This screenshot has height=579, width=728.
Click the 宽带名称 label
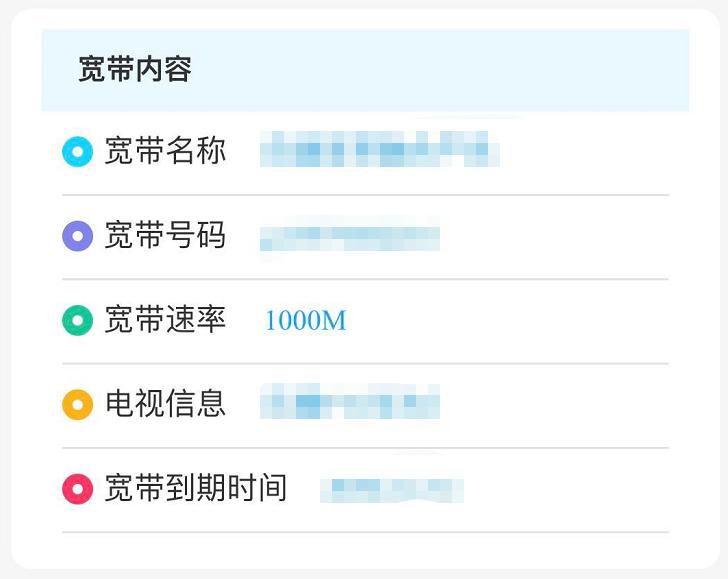pos(165,152)
